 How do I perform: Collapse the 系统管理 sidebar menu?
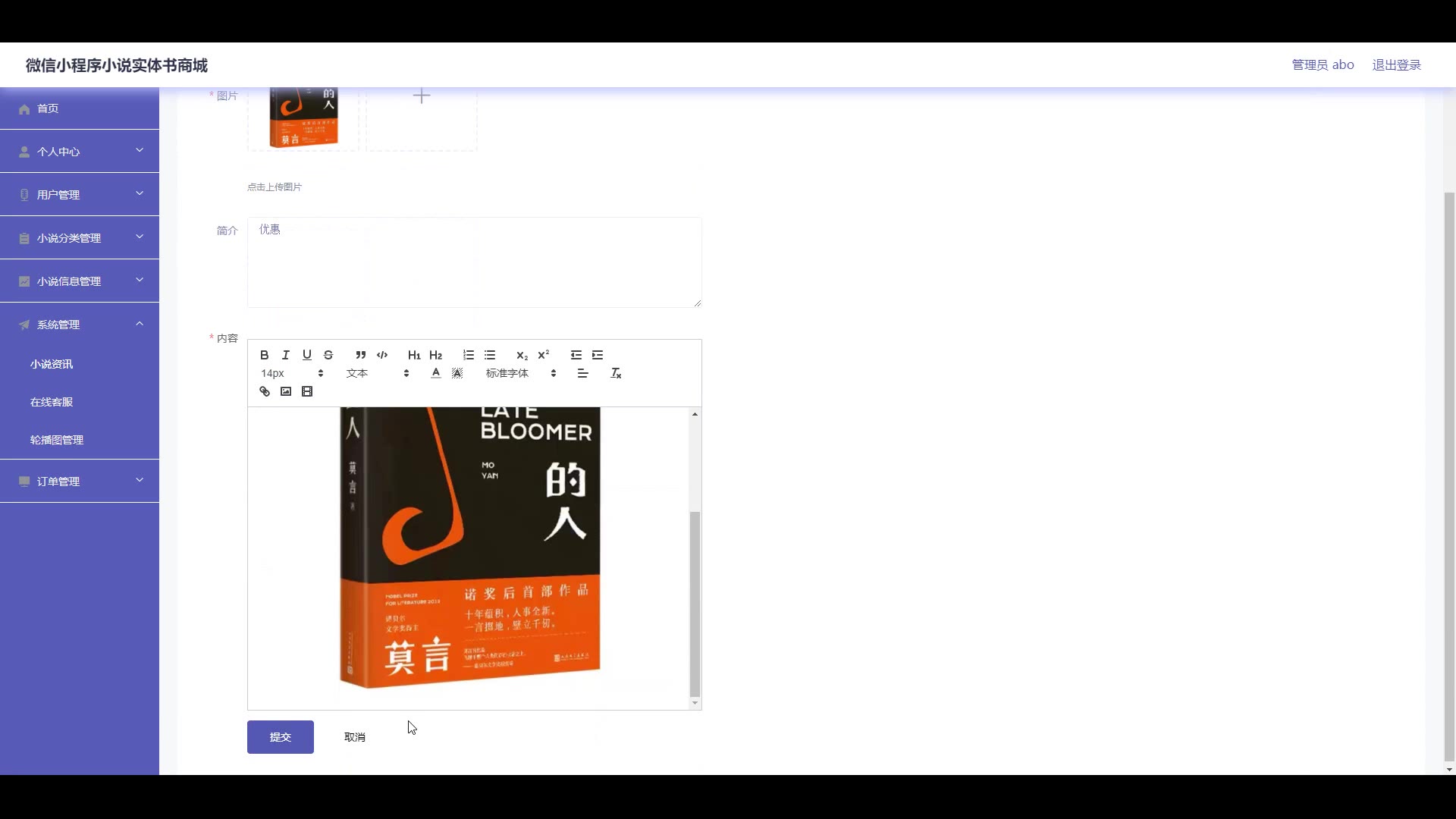80,325
